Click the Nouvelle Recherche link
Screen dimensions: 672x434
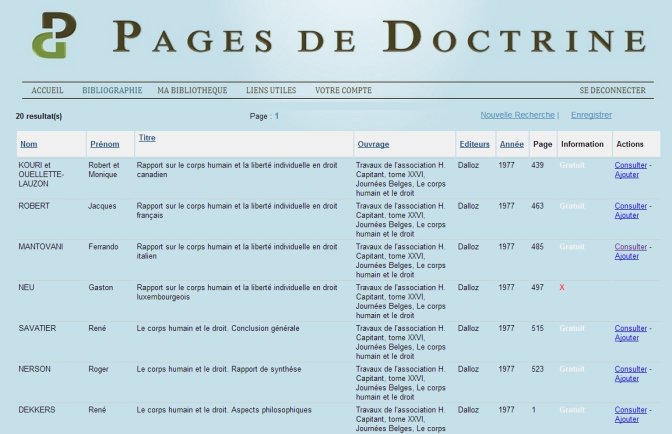point(517,115)
